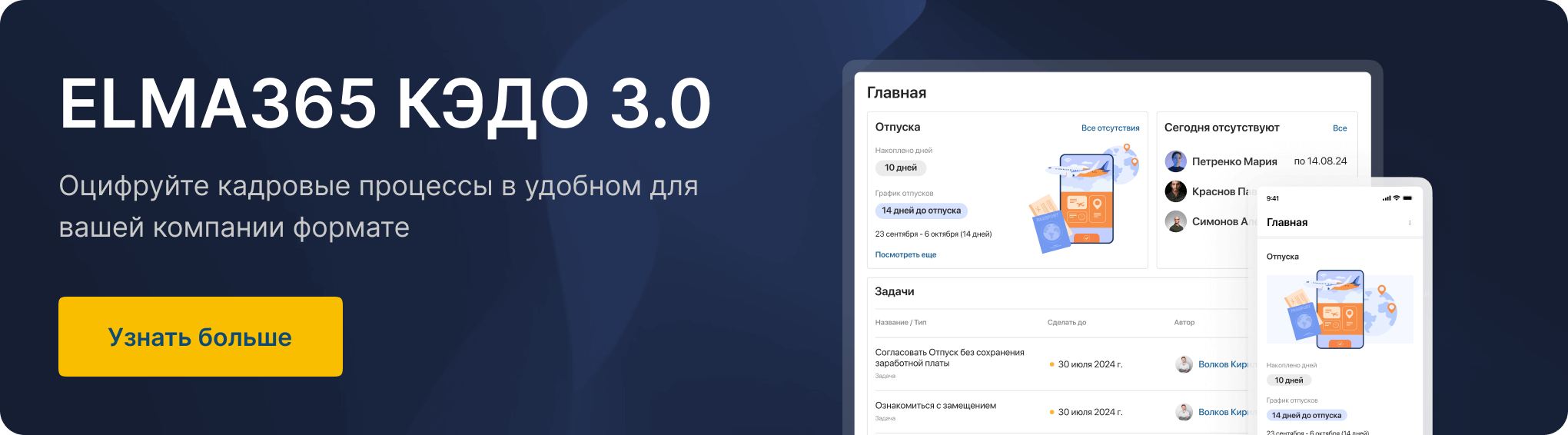Tap the mobile vacation illustration
This screenshot has height=435, width=1568.
[1340, 309]
